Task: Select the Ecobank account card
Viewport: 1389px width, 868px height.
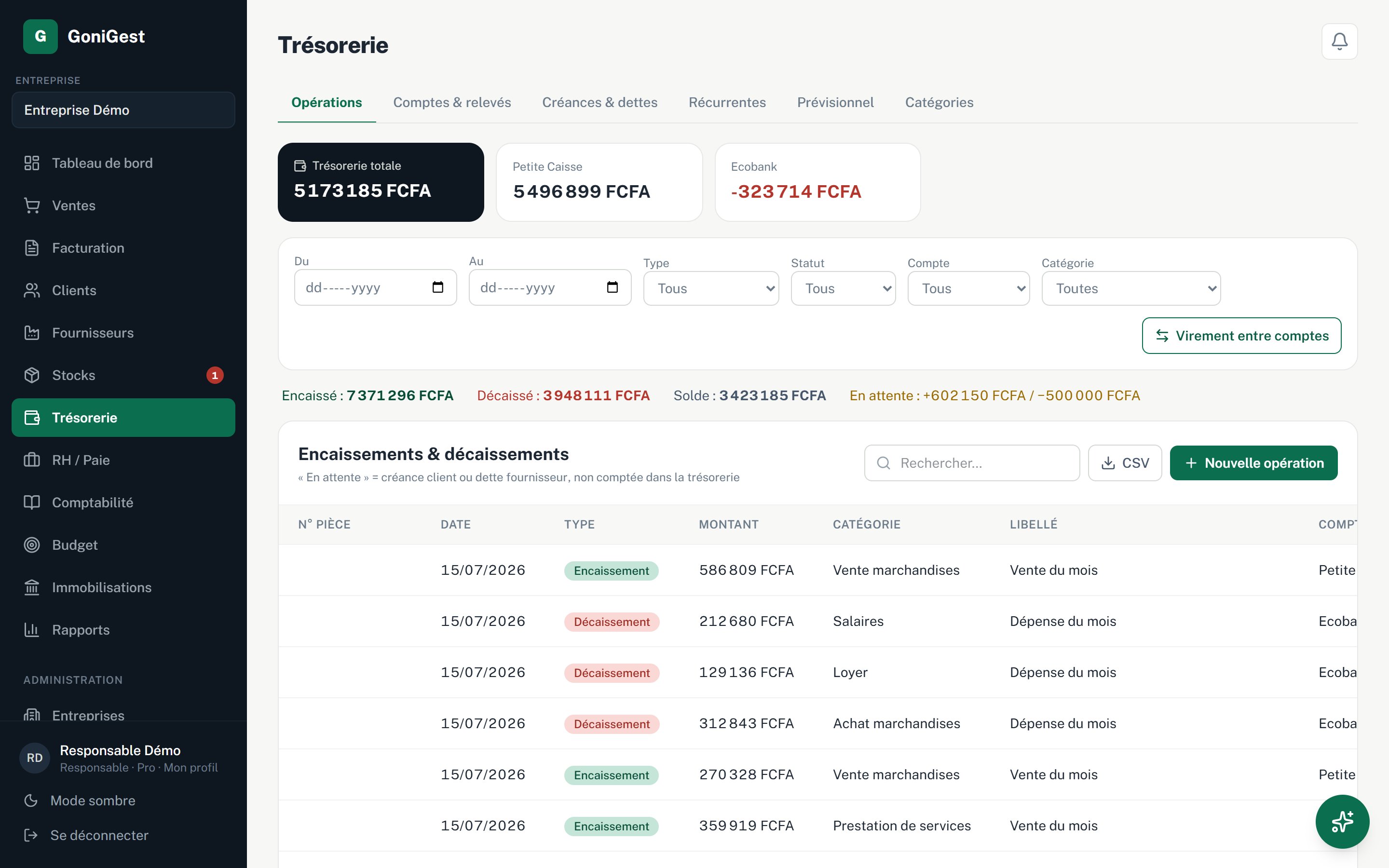Action: point(817,182)
